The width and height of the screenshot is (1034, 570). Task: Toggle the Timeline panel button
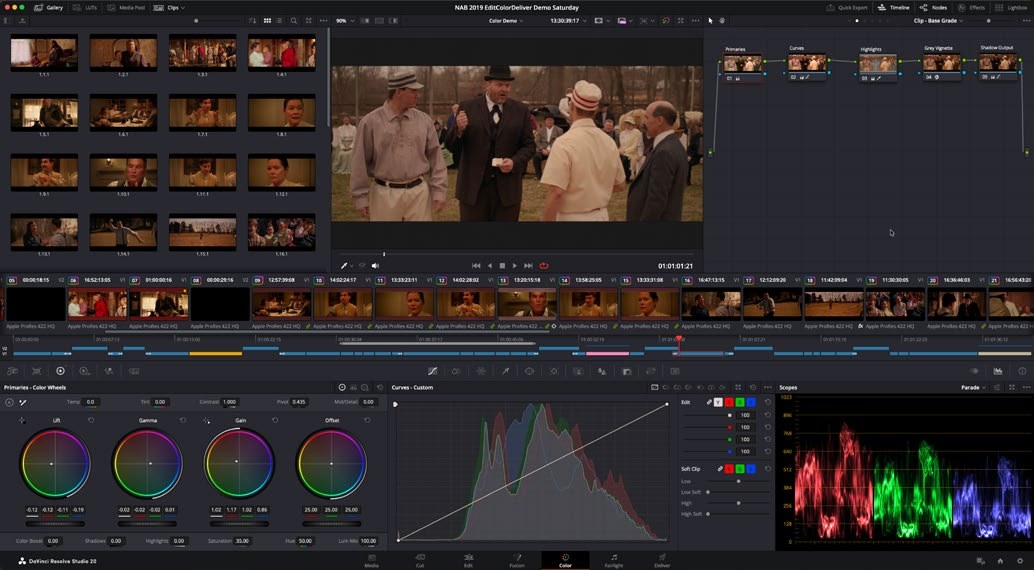(x=894, y=7)
